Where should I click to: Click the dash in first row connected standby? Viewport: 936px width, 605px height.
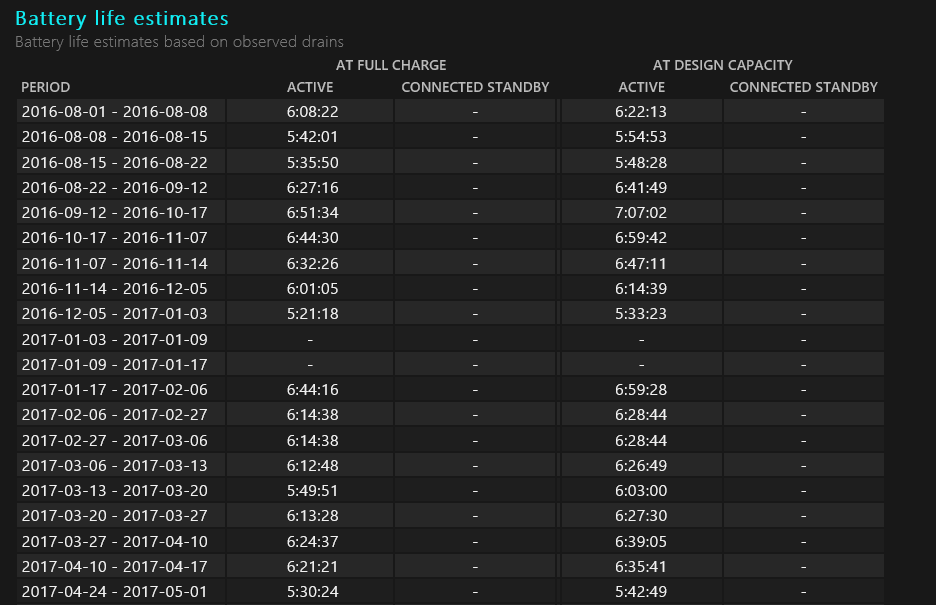click(475, 110)
